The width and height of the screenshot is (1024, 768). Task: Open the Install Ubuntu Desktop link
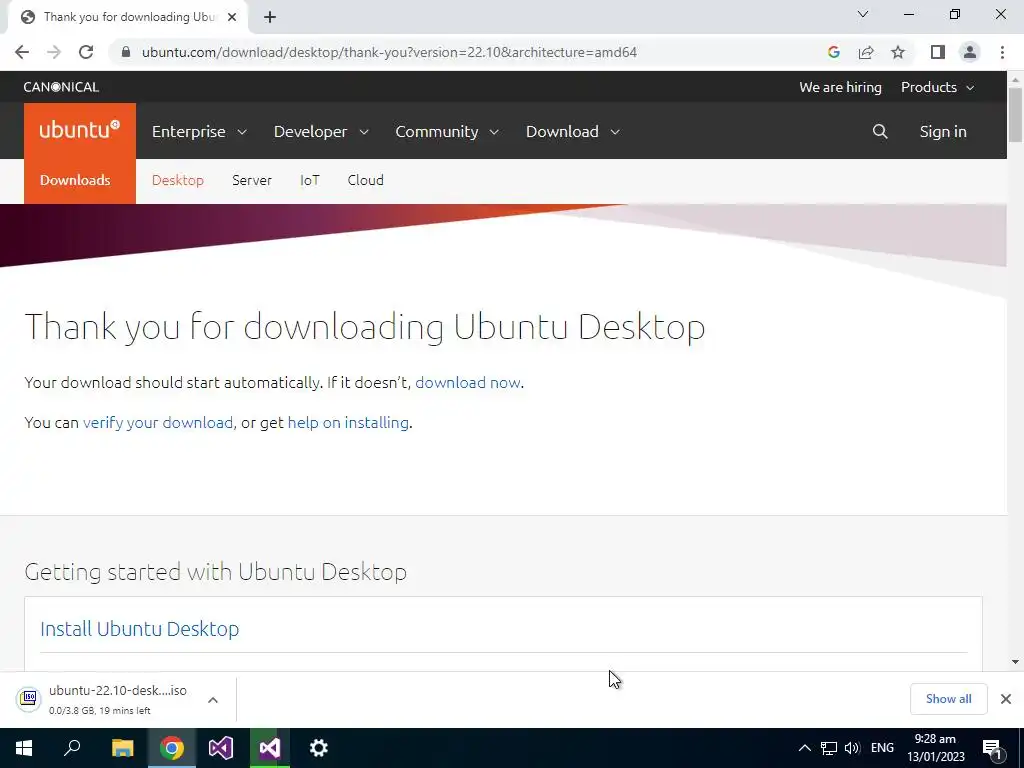[139, 629]
